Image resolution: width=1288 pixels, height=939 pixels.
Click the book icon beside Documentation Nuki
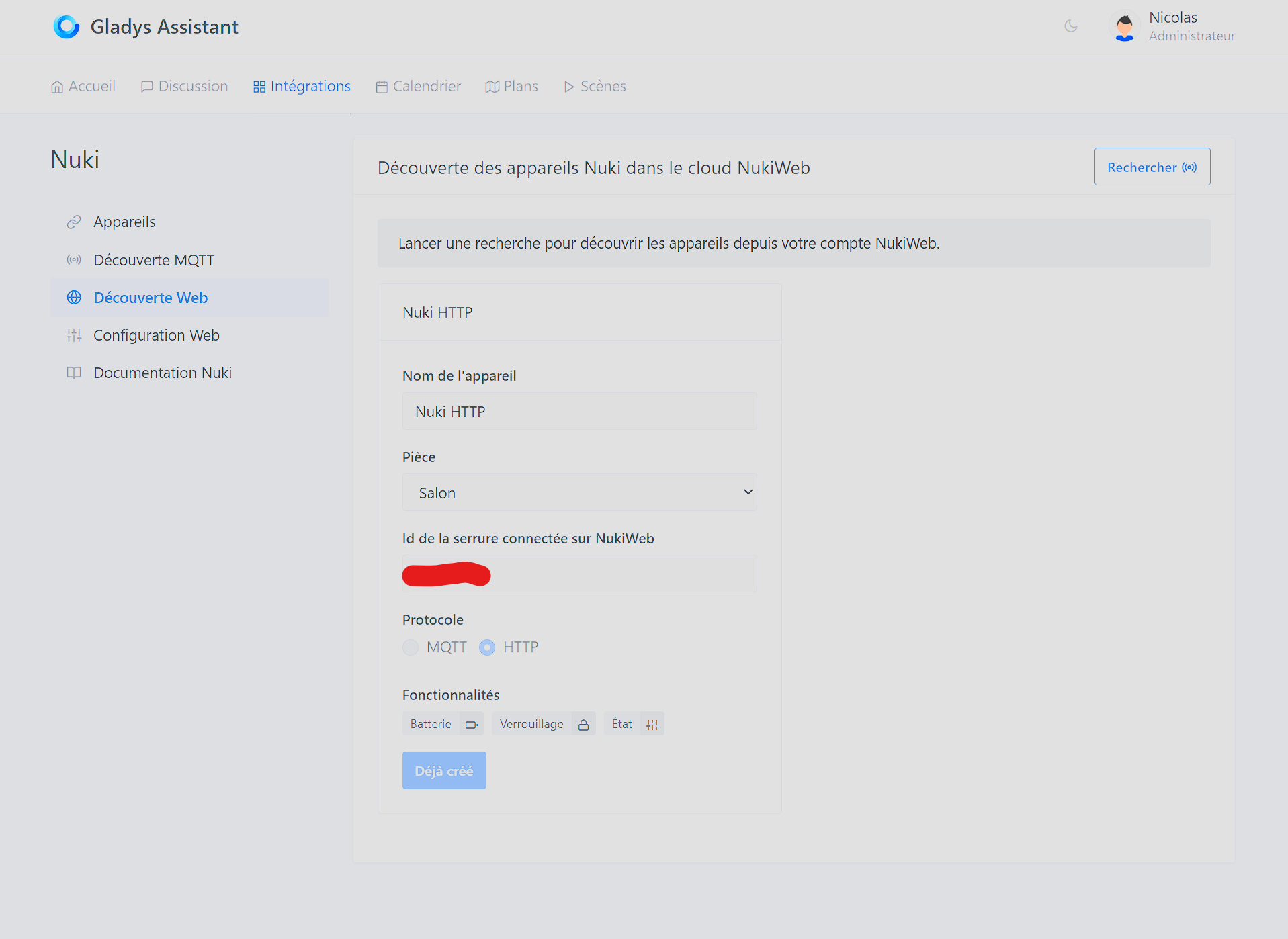click(74, 373)
